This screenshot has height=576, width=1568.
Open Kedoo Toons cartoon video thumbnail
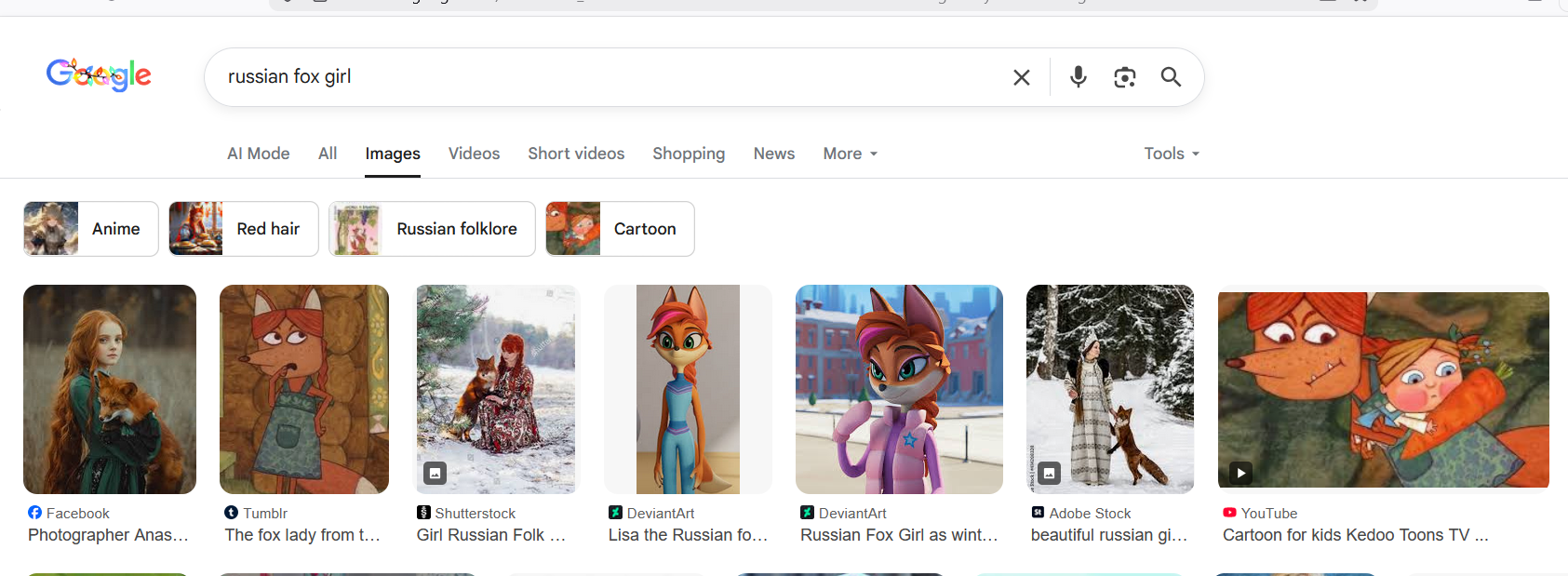pos(1384,389)
